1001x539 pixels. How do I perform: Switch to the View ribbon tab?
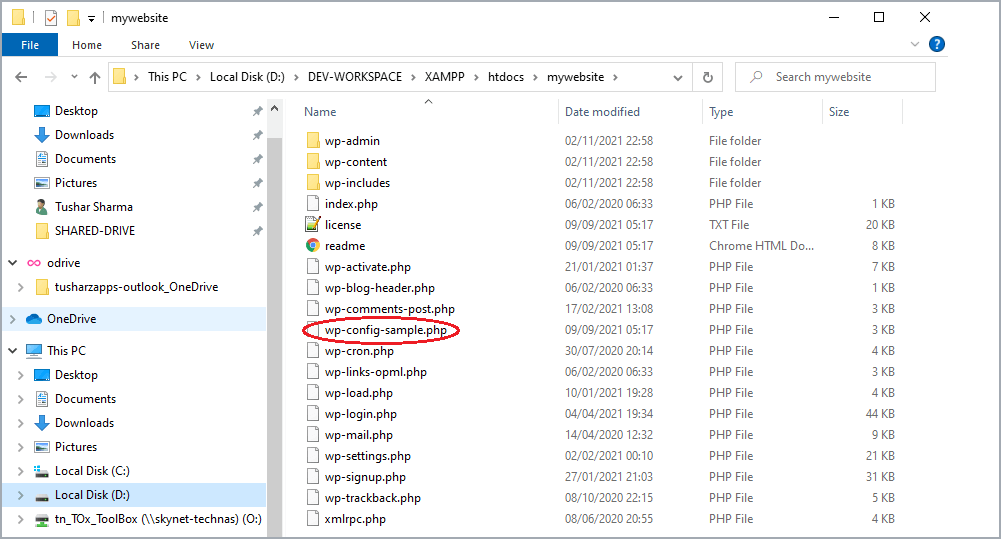coord(201,45)
